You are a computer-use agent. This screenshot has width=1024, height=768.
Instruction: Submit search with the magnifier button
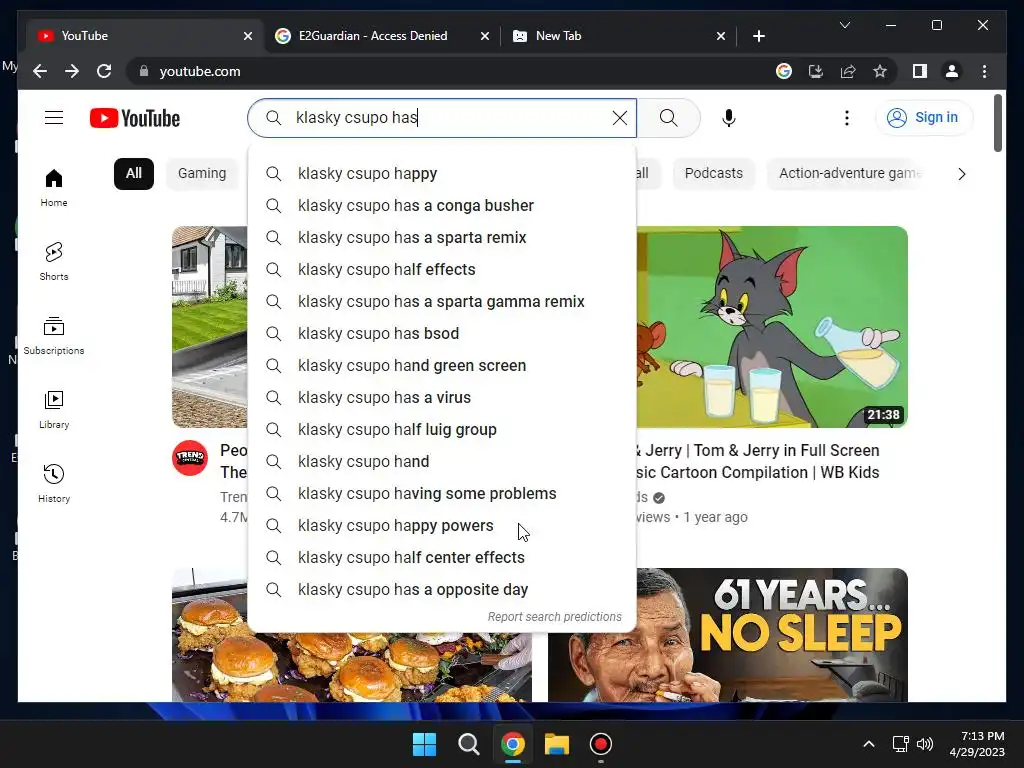pos(668,118)
